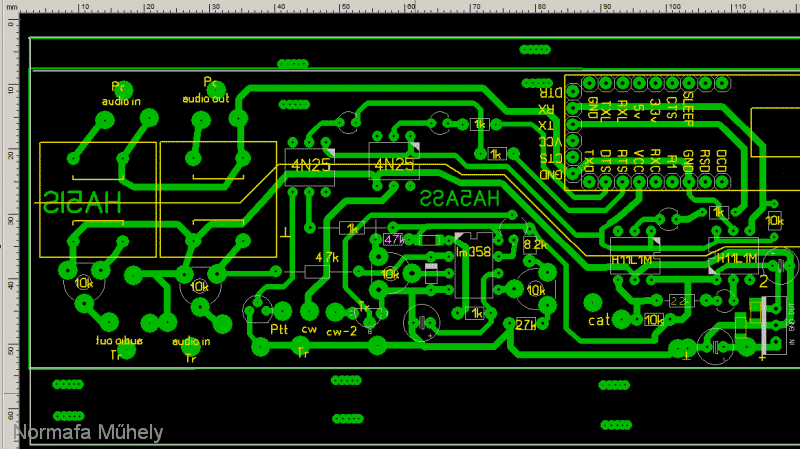Select the 3.3v pin label
Viewport: 800px width, 449px height.
coord(655,110)
